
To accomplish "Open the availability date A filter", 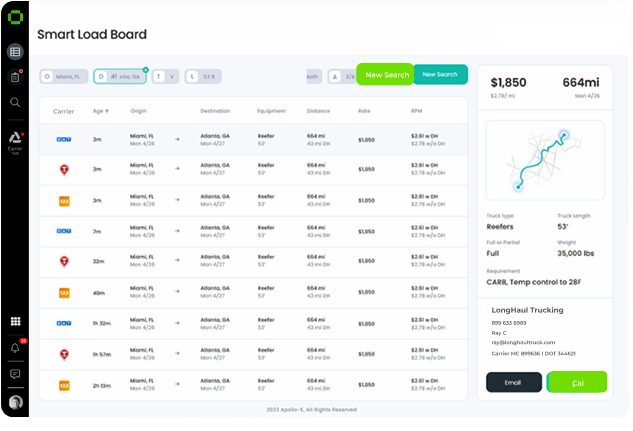I will (x=342, y=77).
